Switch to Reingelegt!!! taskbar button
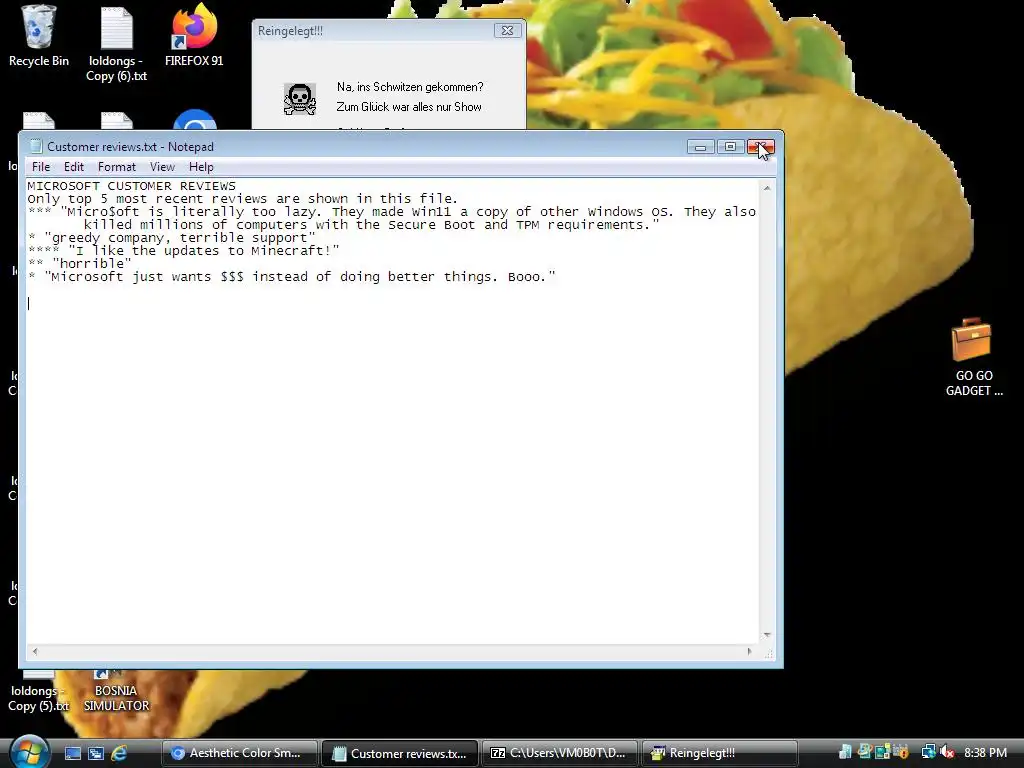This screenshot has height=768, width=1024. pyautogui.click(x=720, y=753)
